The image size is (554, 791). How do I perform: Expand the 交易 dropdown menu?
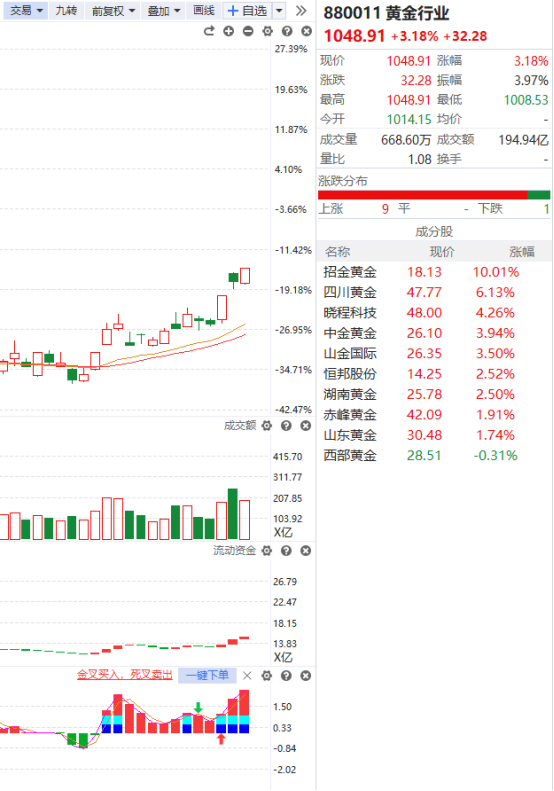pos(26,11)
